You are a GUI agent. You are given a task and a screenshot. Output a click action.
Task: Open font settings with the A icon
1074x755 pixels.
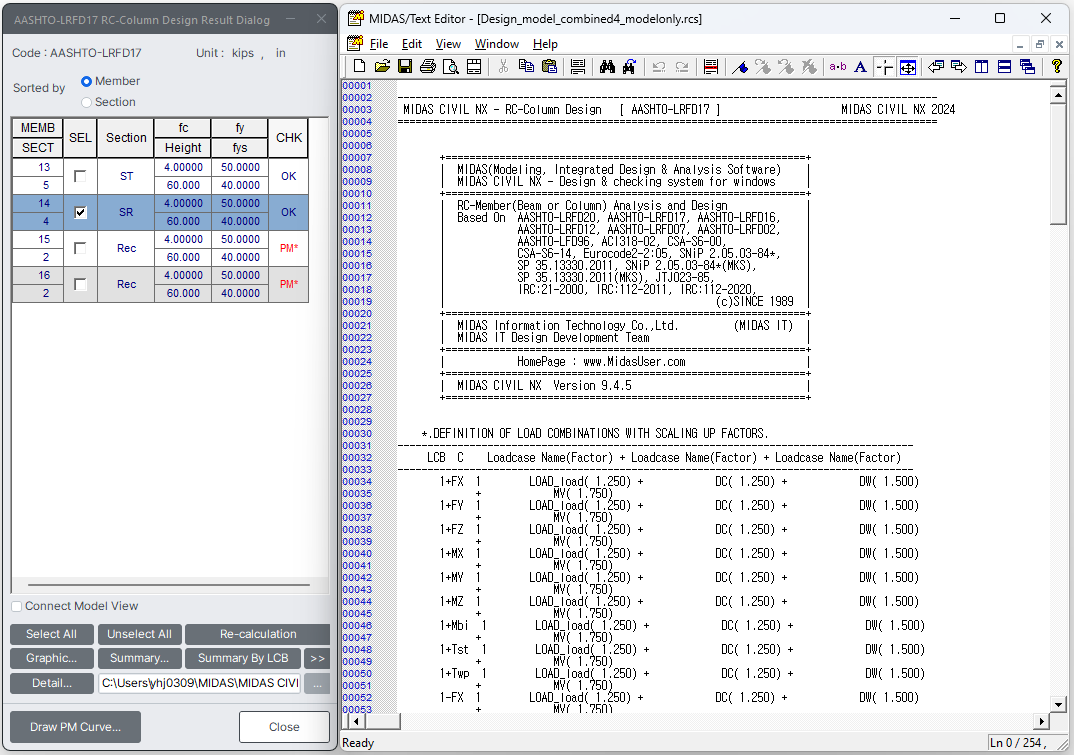pyautogui.click(x=861, y=66)
